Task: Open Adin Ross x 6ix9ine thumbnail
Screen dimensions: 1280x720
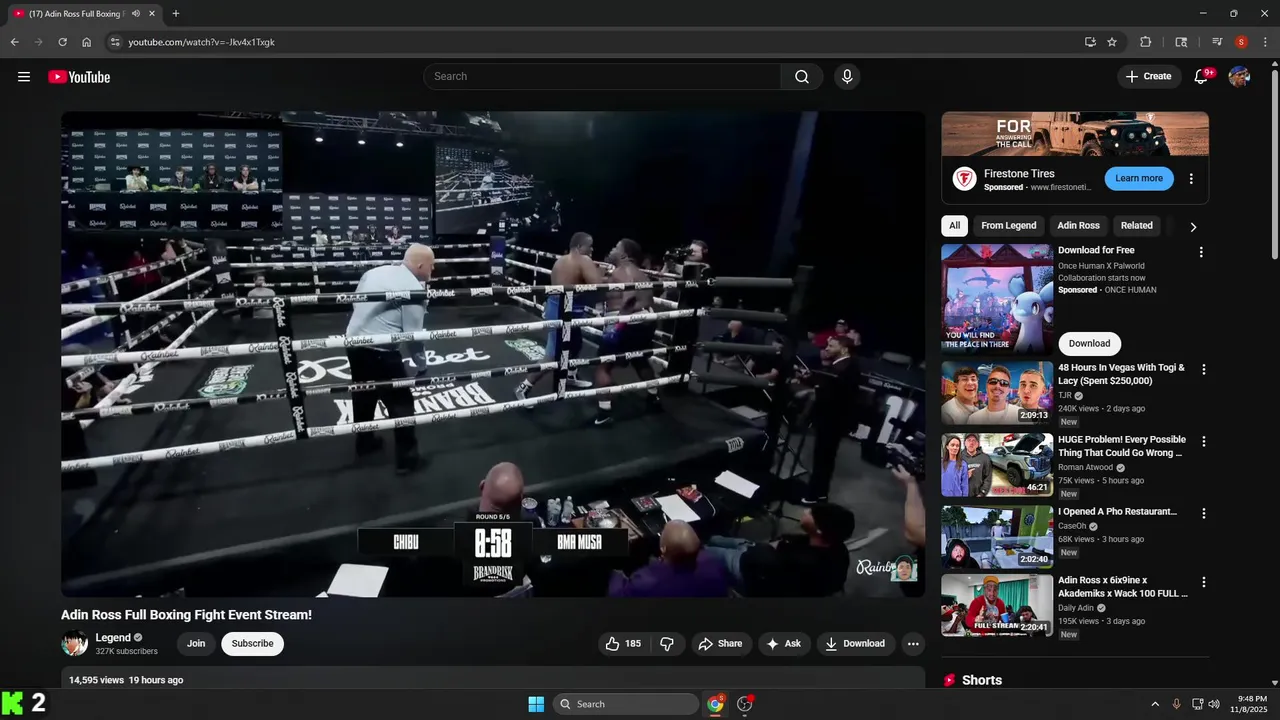Action: click(x=997, y=606)
